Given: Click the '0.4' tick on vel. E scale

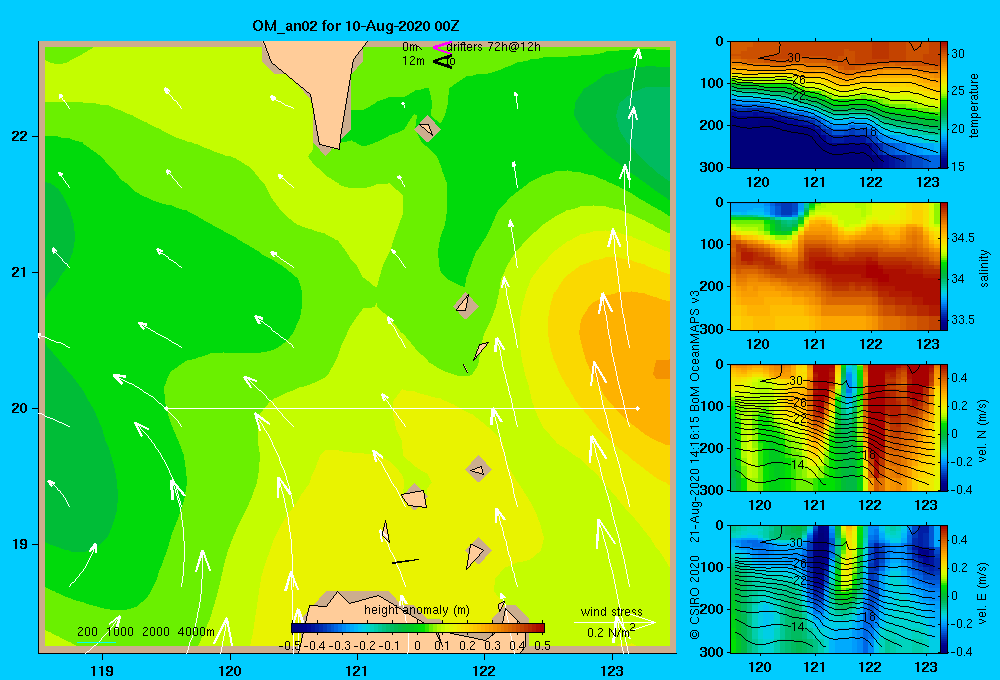Looking at the screenshot, I should point(959,540).
